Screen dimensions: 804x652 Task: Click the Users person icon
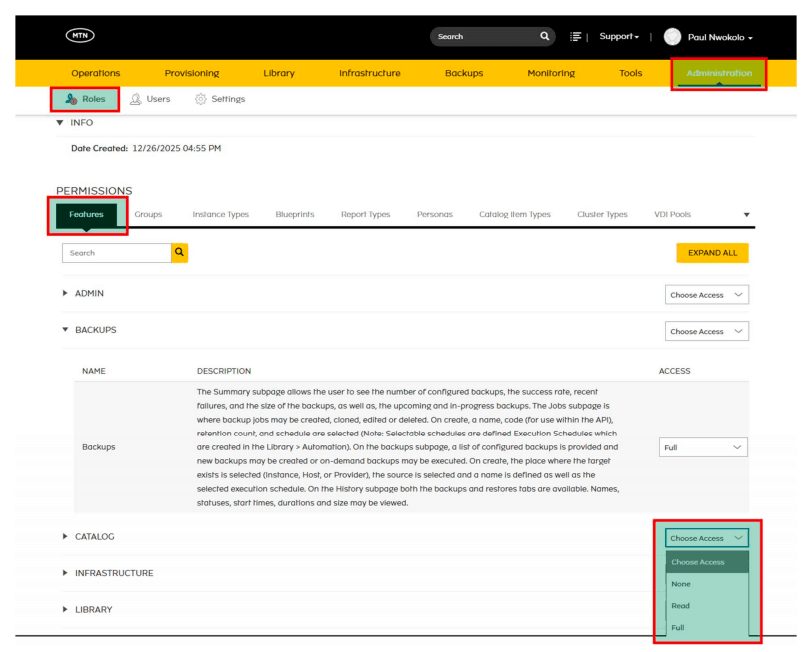[135, 99]
